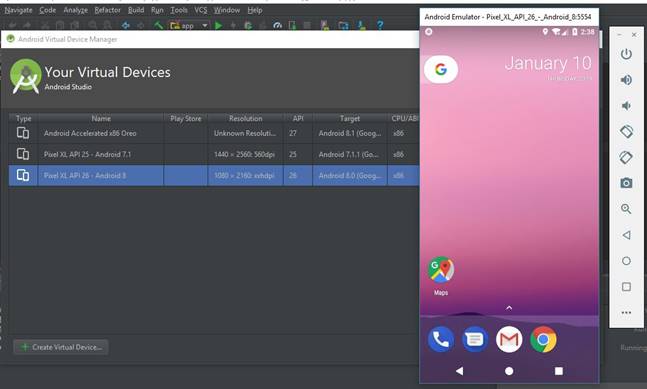Click the Make Project hammer icon
647x389 pixels.
coord(158,26)
